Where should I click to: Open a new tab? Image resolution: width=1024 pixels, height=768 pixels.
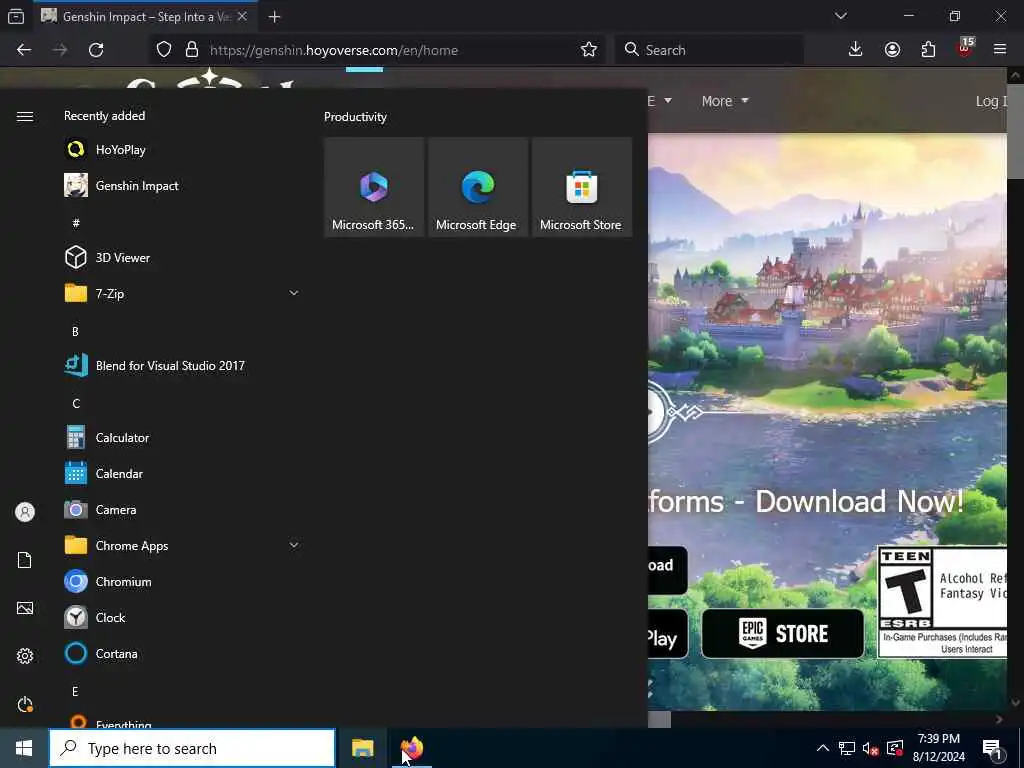(274, 17)
